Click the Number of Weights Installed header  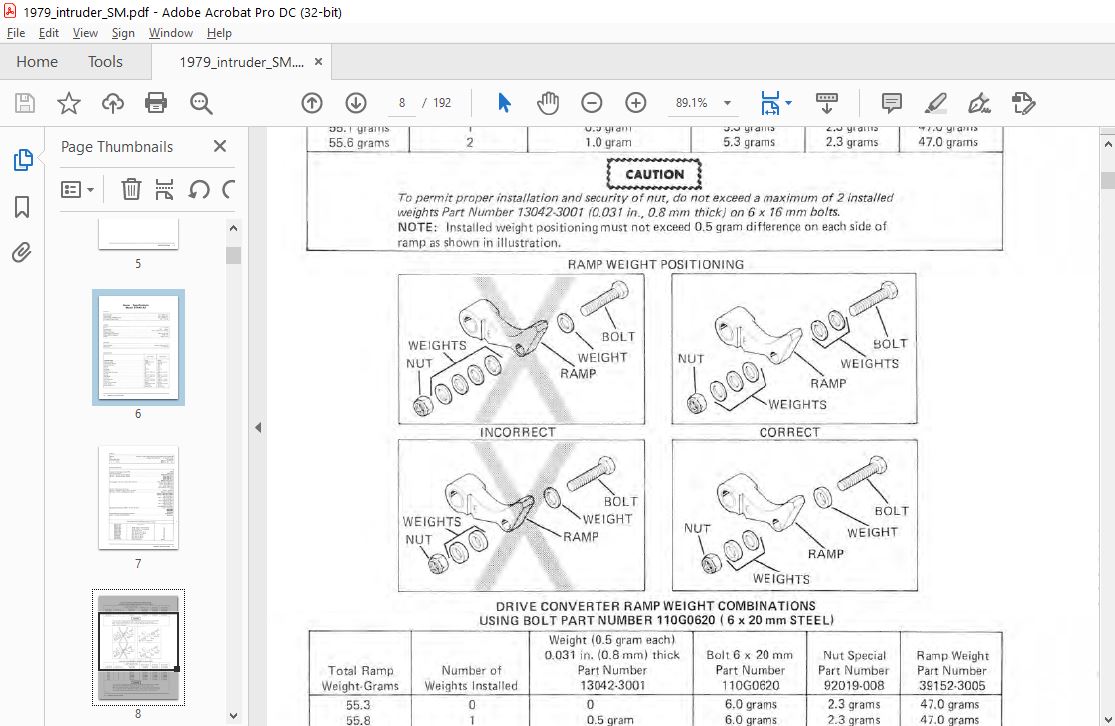coord(471,678)
